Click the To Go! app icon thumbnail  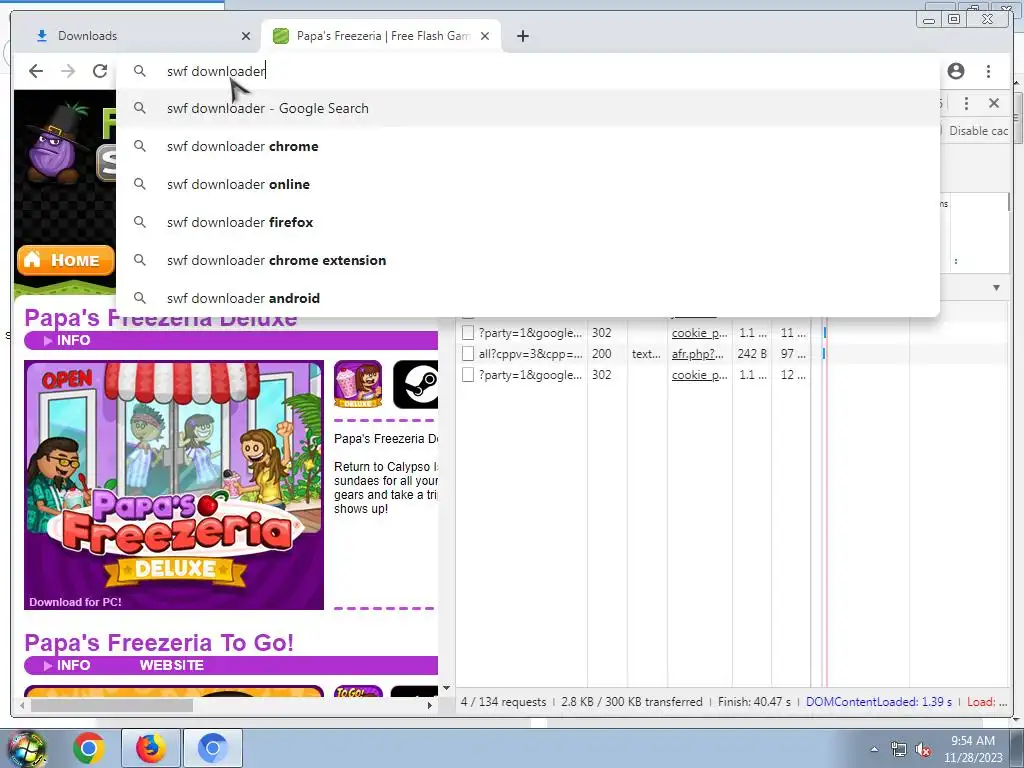point(358,692)
